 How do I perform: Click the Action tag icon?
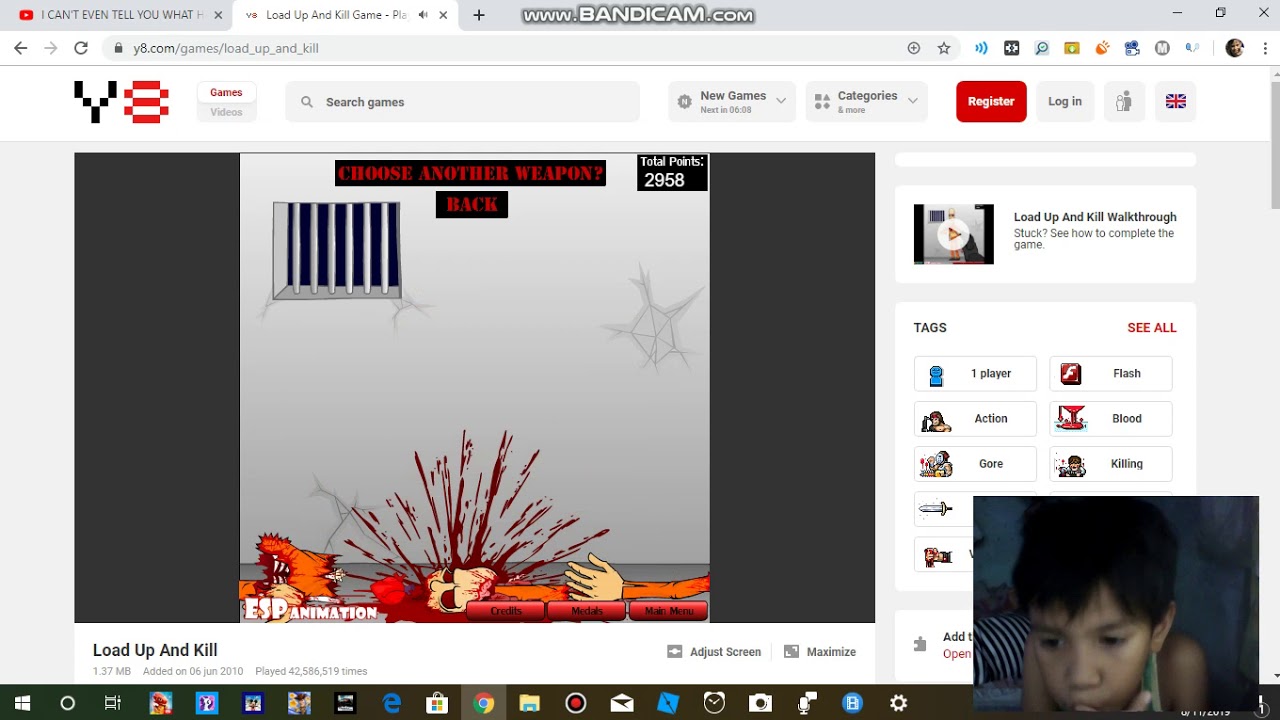pyautogui.click(x=936, y=419)
